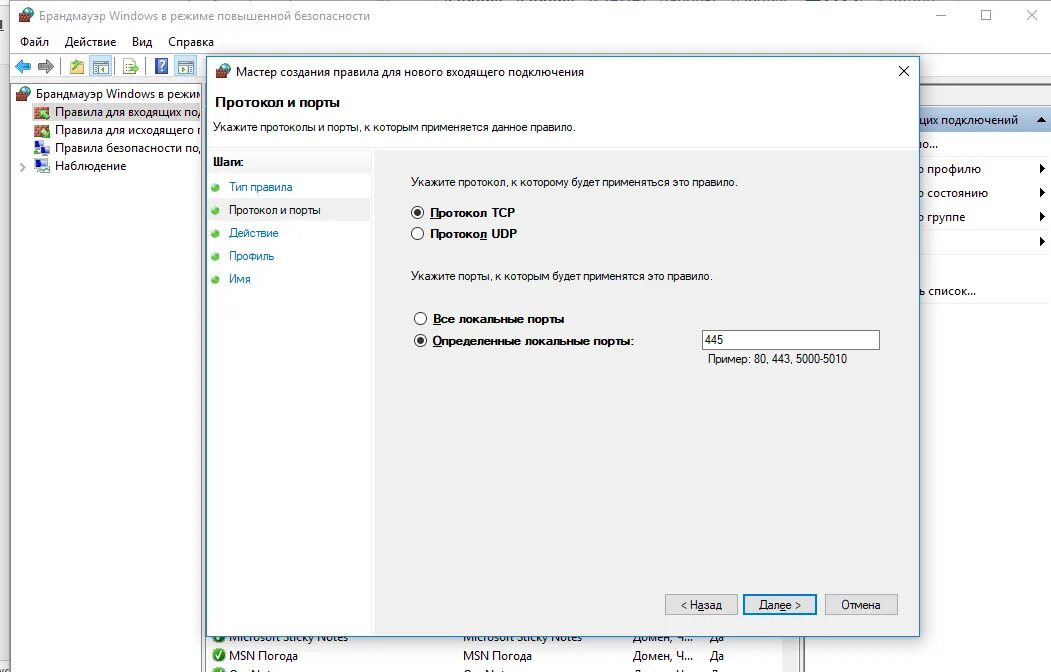Viewport: 1051px width, 672px height.
Task: Toggle the action pane toolbar icon
Action: 186,66
